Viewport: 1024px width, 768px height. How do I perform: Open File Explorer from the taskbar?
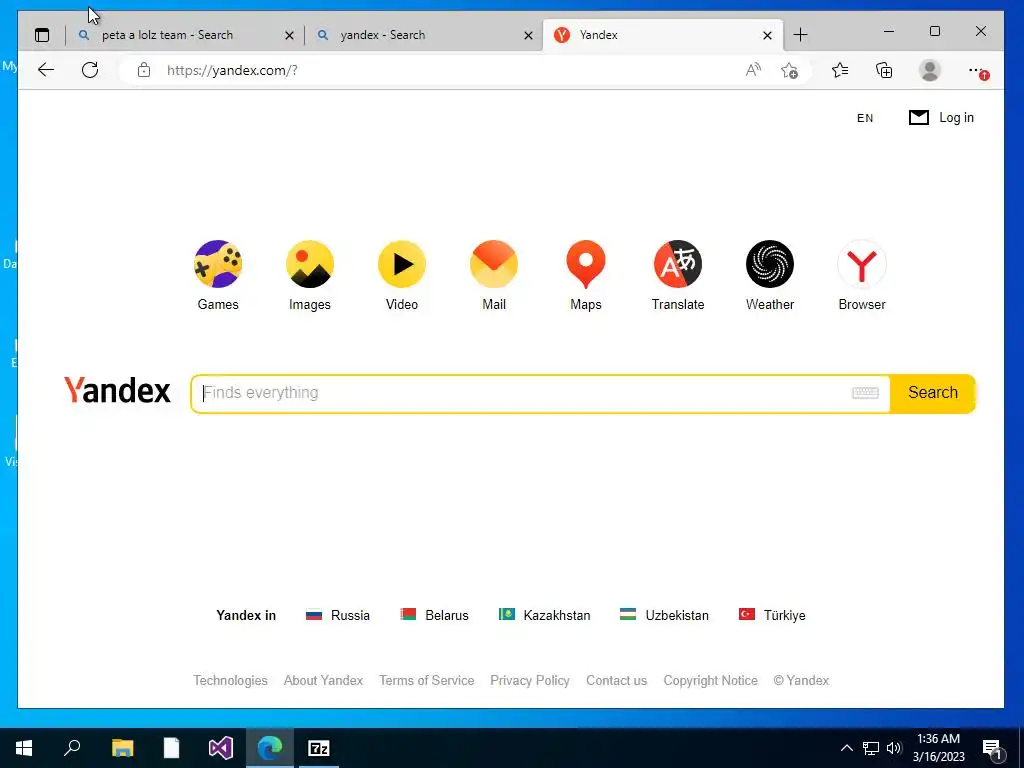pyautogui.click(x=122, y=748)
